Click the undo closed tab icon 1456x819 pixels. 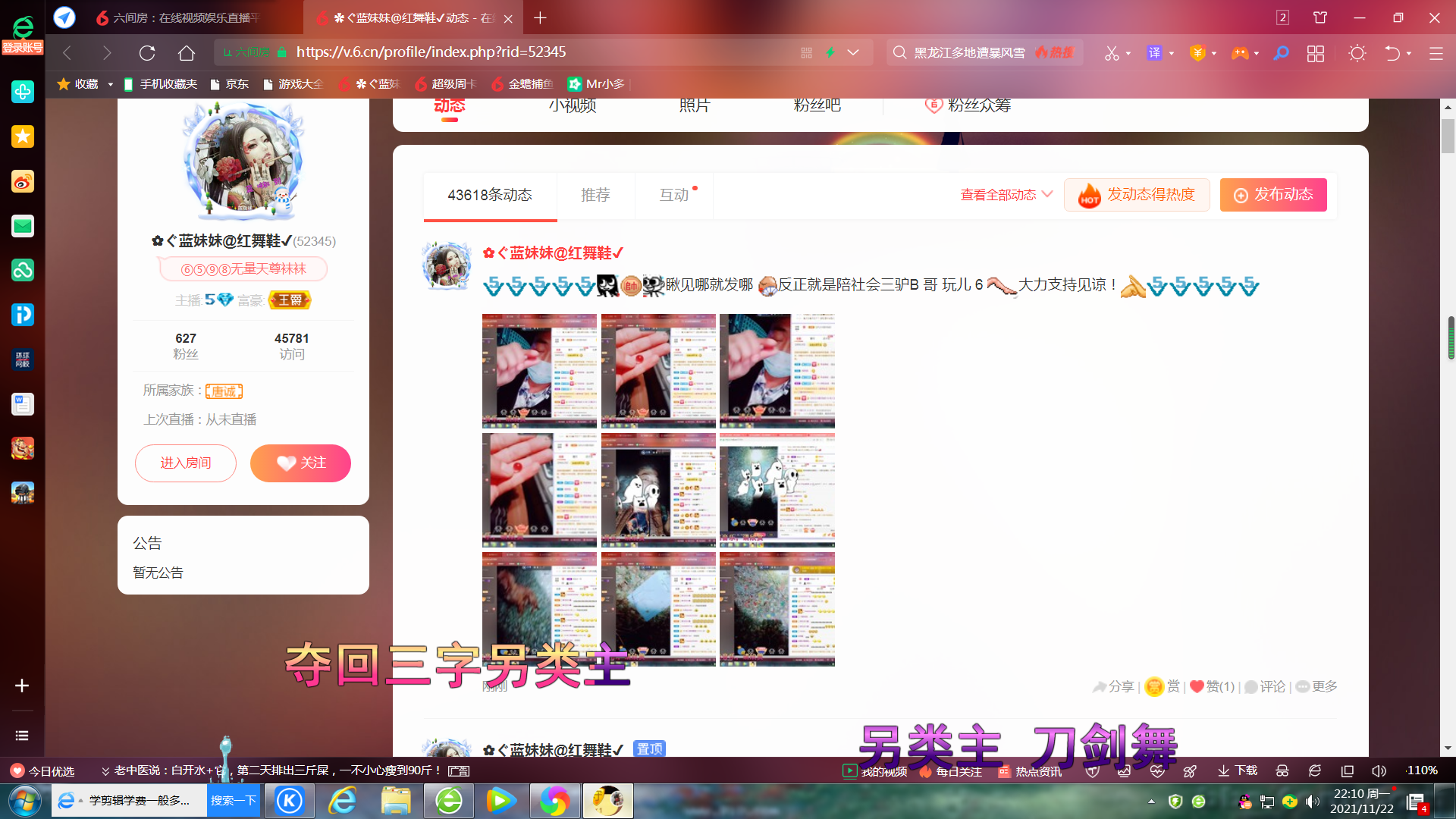click(1392, 53)
